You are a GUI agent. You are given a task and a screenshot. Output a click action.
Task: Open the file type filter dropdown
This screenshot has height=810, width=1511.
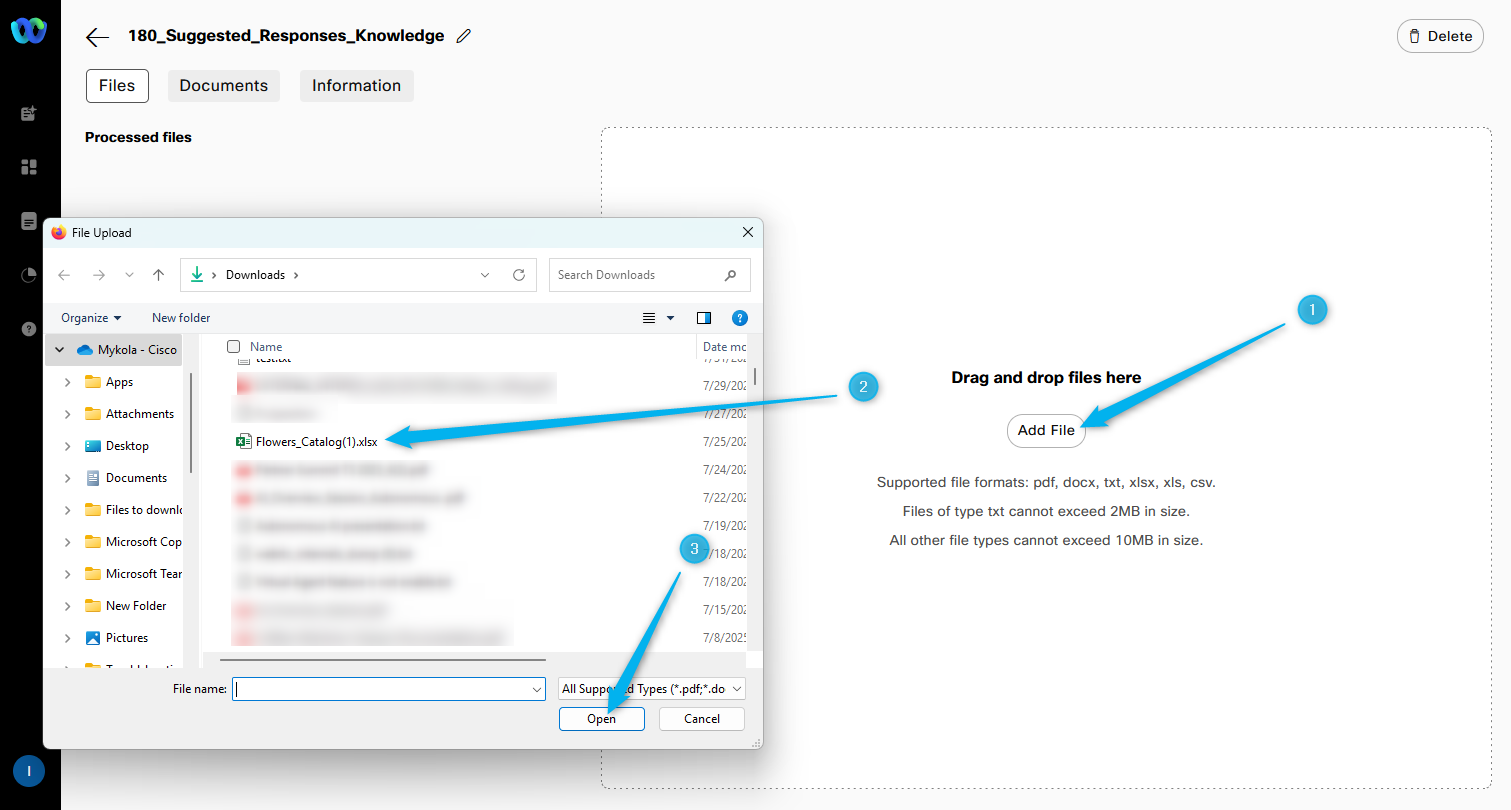point(652,689)
